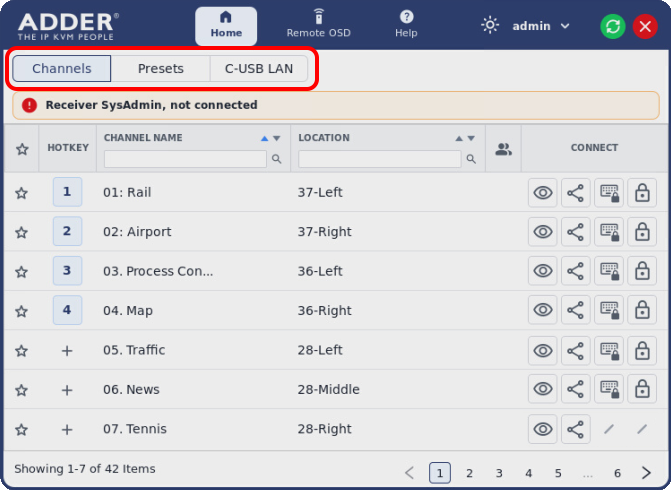671x490 pixels.
Task: Connect view-only to 02: Airport
Action: tap(543, 232)
